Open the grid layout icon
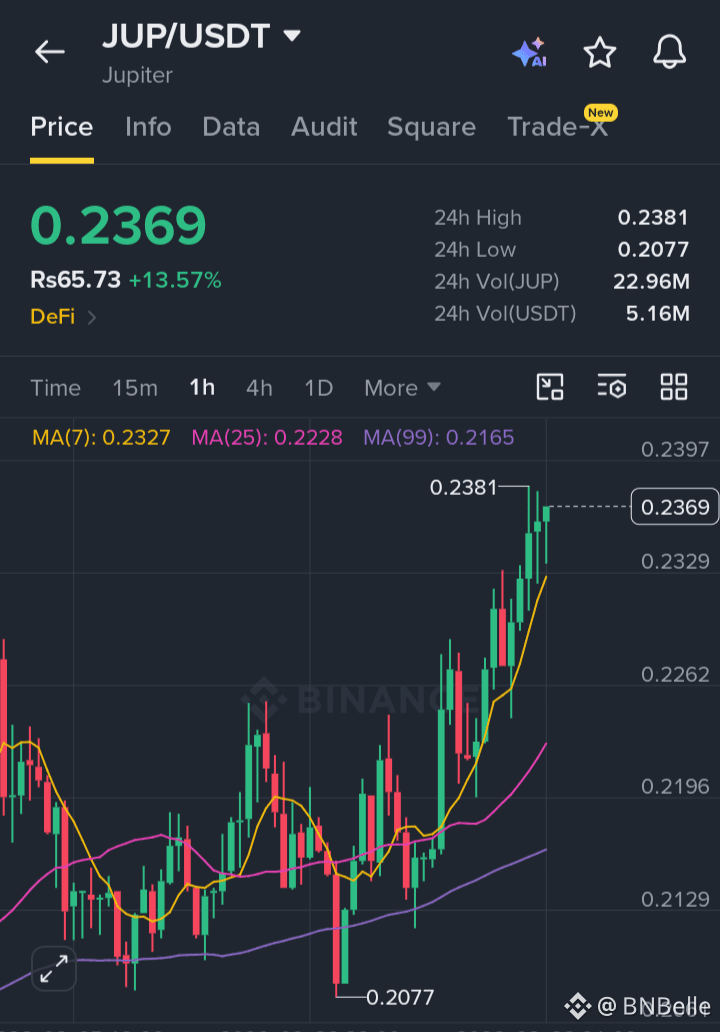 (x=674, y=387)
